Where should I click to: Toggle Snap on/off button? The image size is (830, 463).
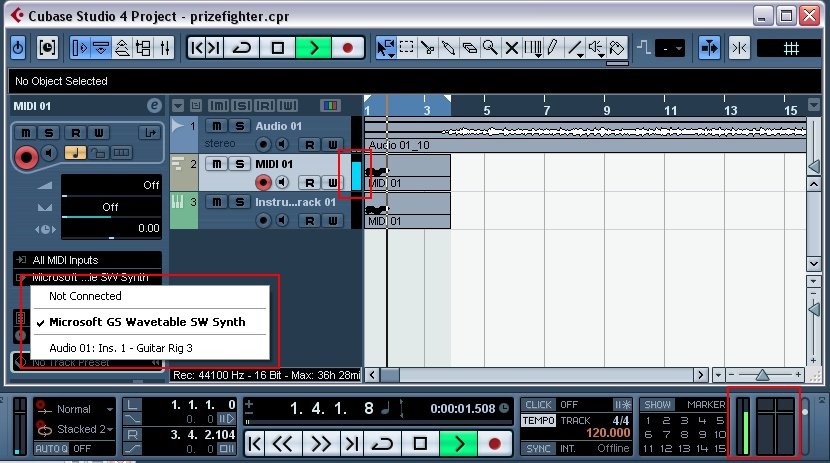pyautogui.click(x=739, y=48)
